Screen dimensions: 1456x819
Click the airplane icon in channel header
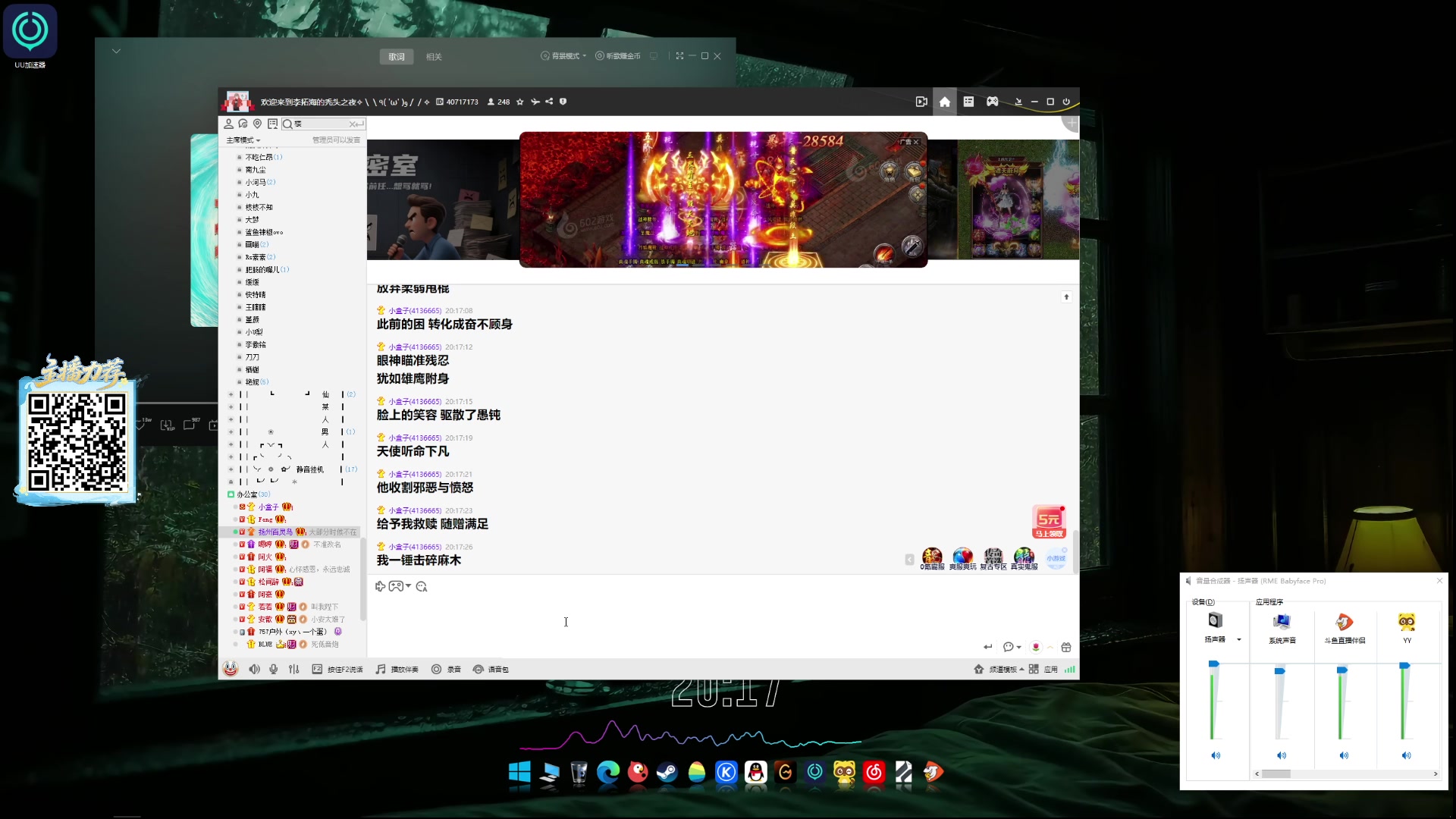point(535,102)
